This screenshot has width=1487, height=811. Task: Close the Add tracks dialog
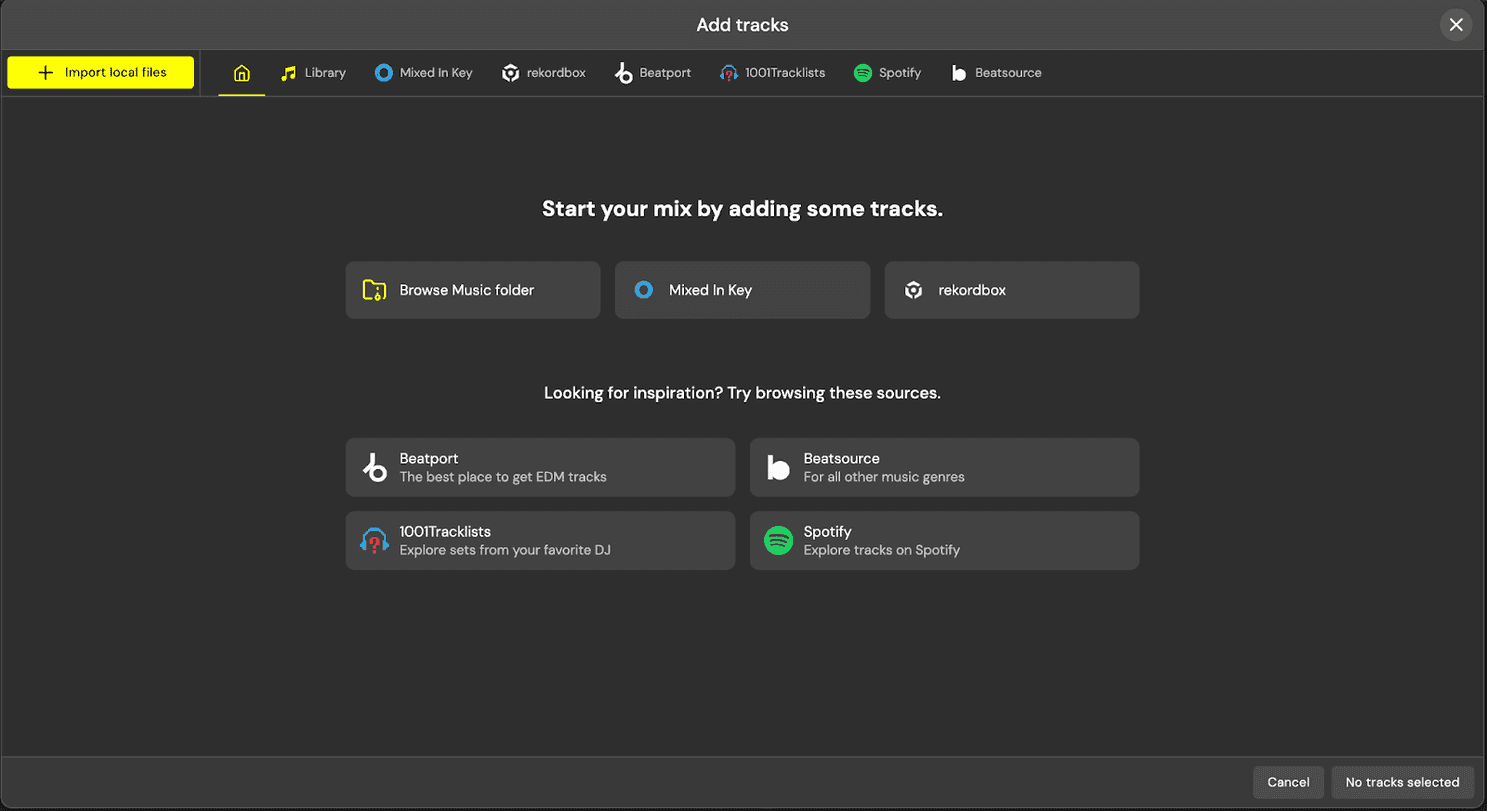(x=1456, y=25)
